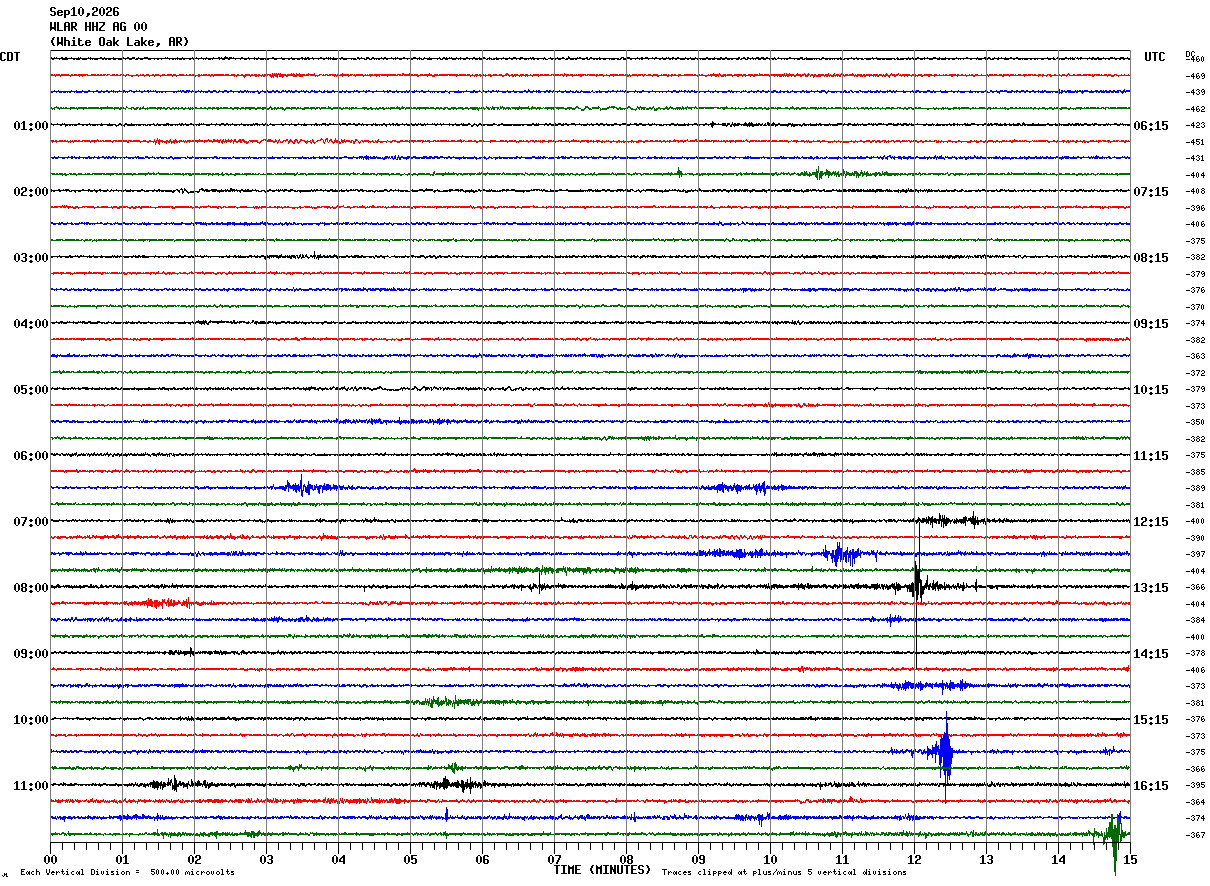The width and height of the screenshot is (1210, 886).
Task: Select the blue event near minute 03 at 06:00
Action: click(305, 487)
